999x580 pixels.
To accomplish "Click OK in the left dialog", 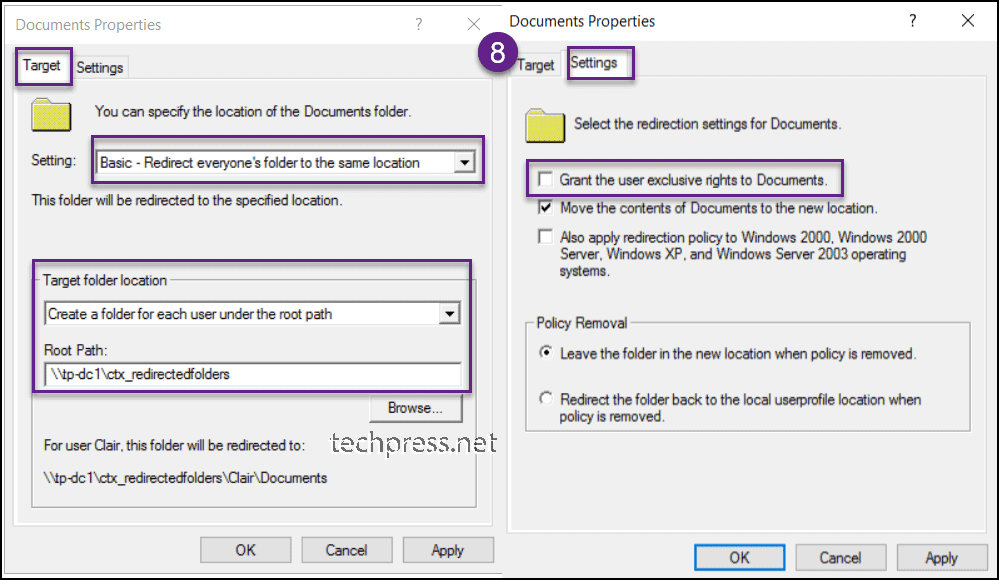I will pyautogui.click(x=245, y=550).
